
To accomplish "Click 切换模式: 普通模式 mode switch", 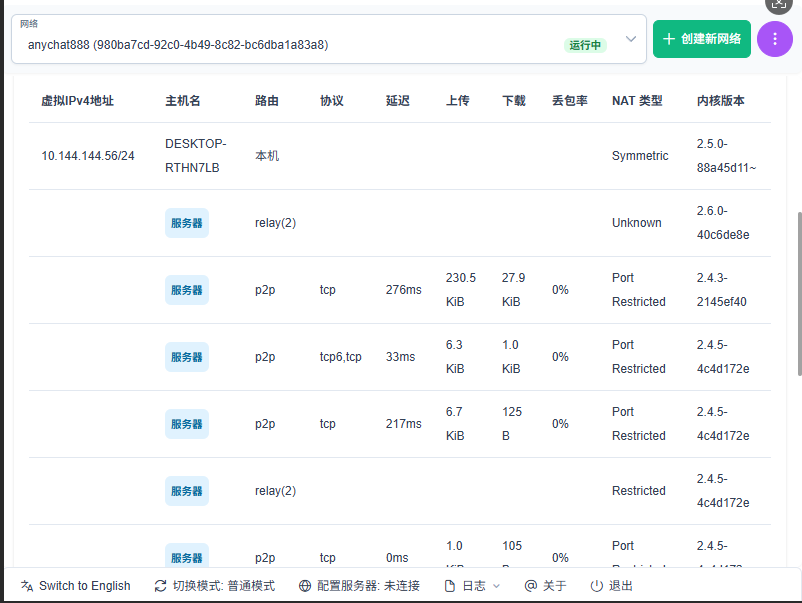I will (x=214, y=586).
